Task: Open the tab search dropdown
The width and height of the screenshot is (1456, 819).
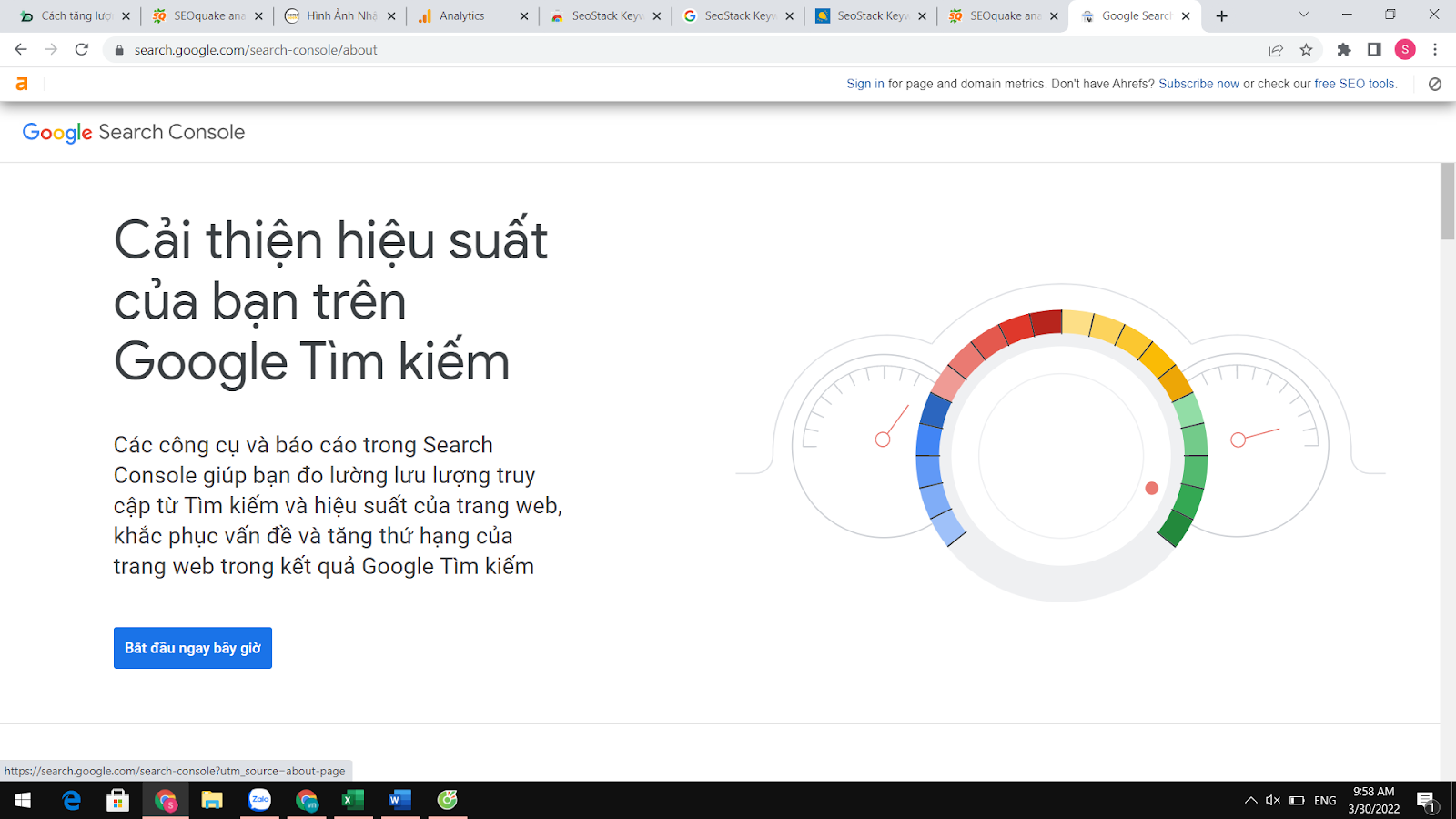Action: tap(1303, 15)
